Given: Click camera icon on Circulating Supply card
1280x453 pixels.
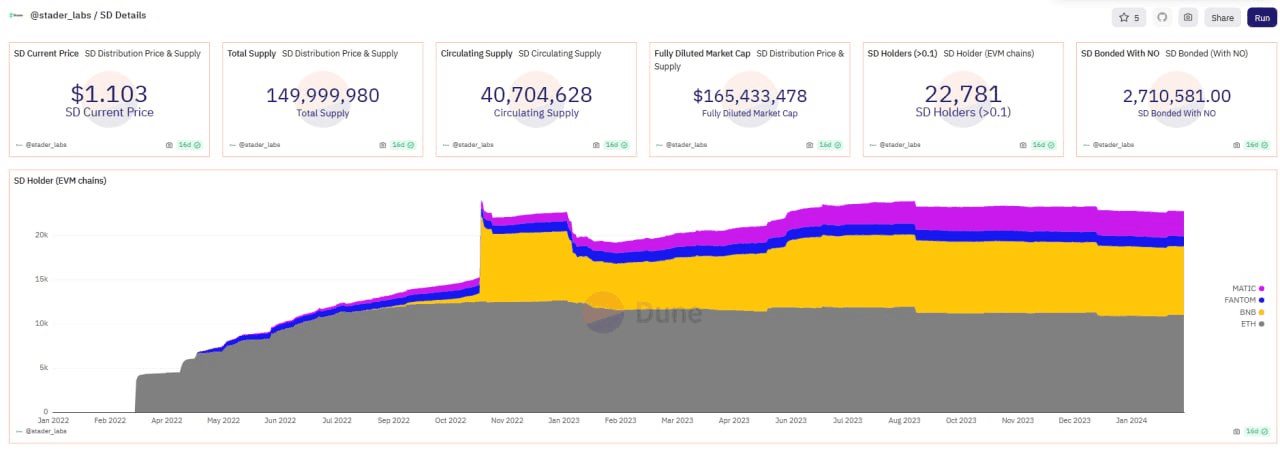Looking at the screenshot, I should pyautogui.click(x=596, y=145).
